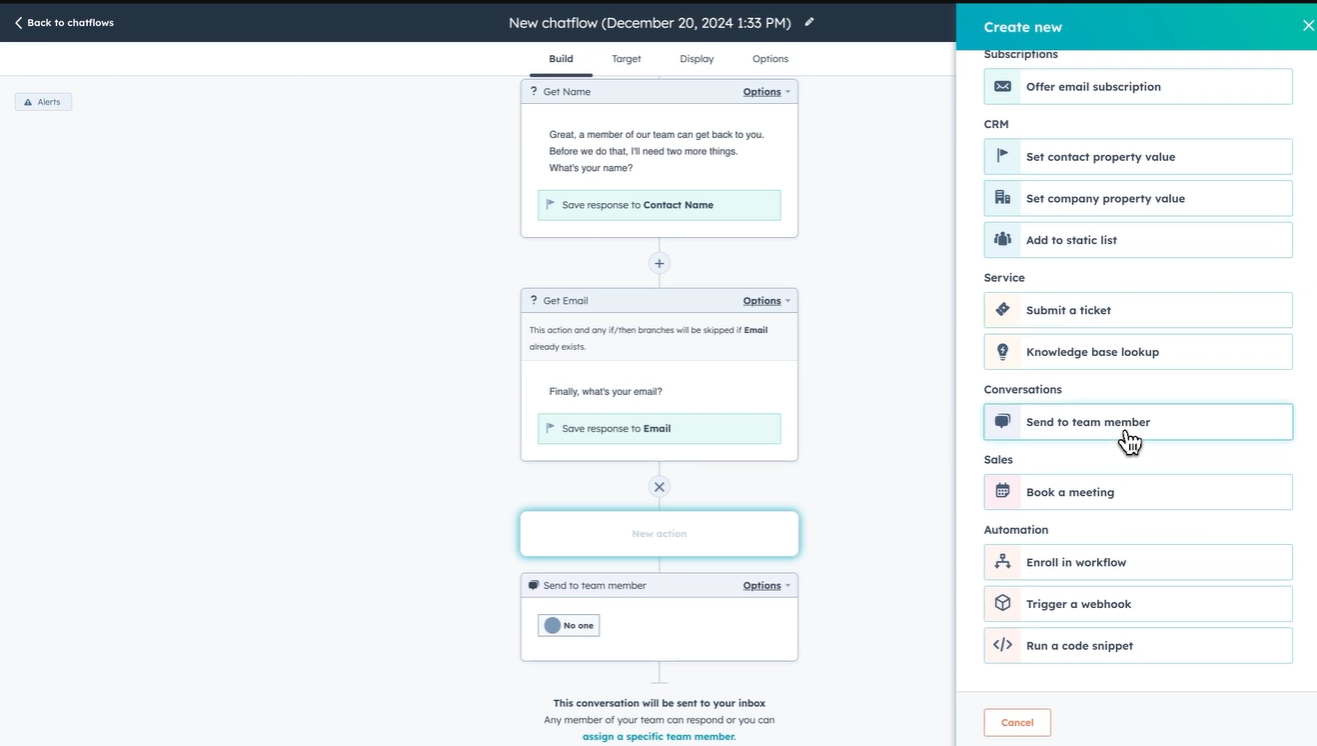
Task: Click Save response to Email box
Action: tap(659, 429)
